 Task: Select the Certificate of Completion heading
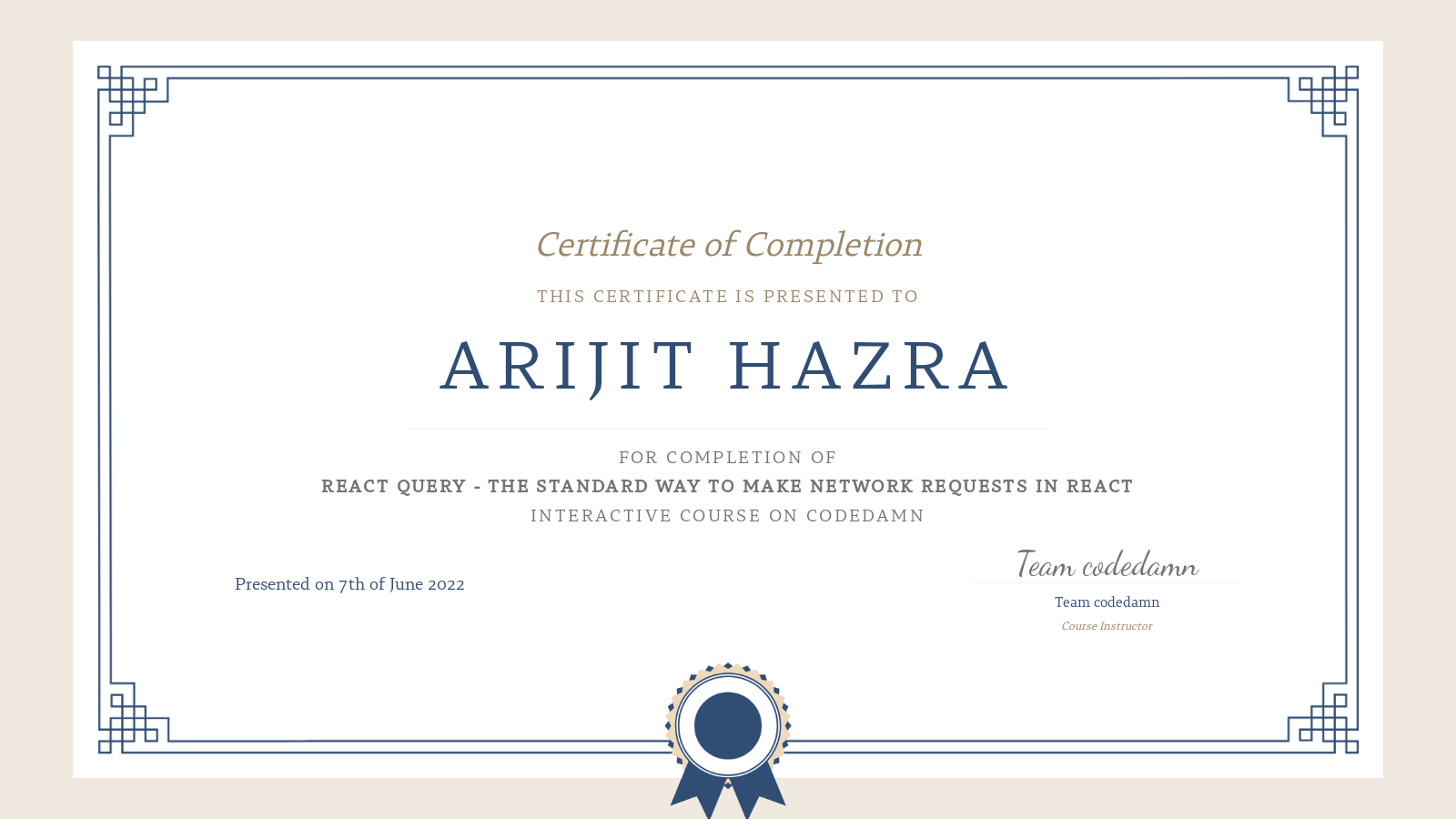pyautogui.click(x=728, y=245)
